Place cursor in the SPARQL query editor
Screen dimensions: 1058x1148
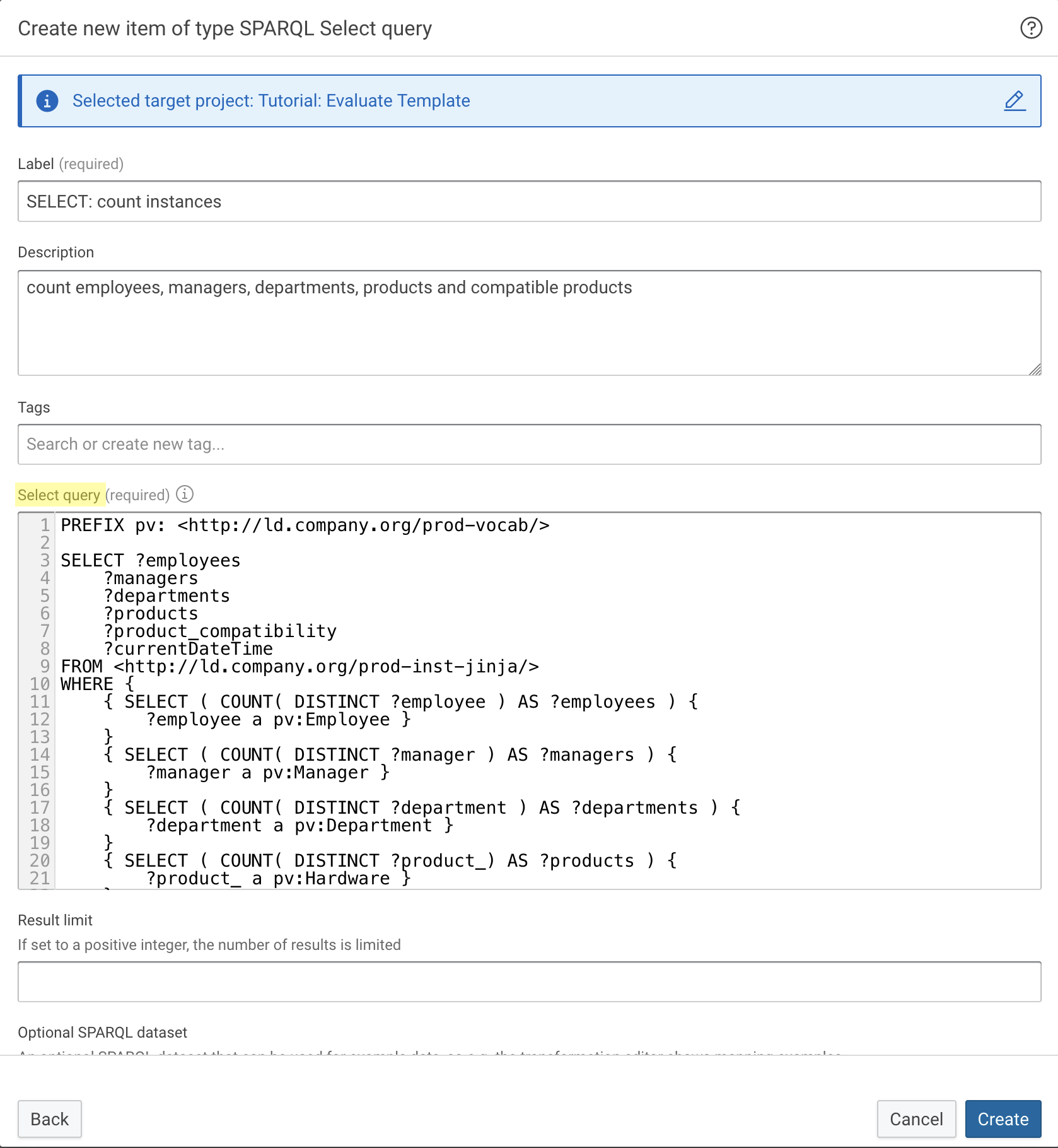point(504,694)
